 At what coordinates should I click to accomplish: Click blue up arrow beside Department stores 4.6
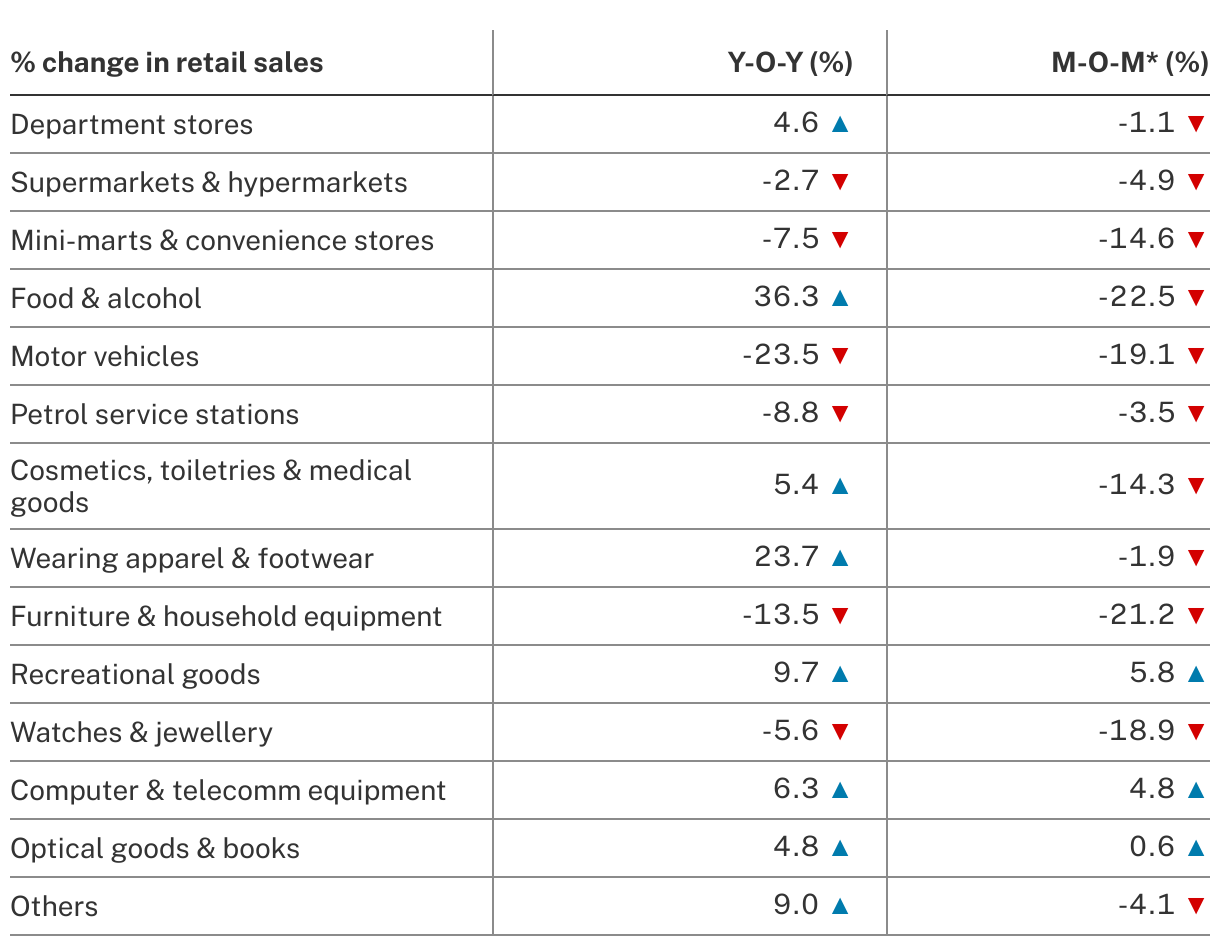840,124
